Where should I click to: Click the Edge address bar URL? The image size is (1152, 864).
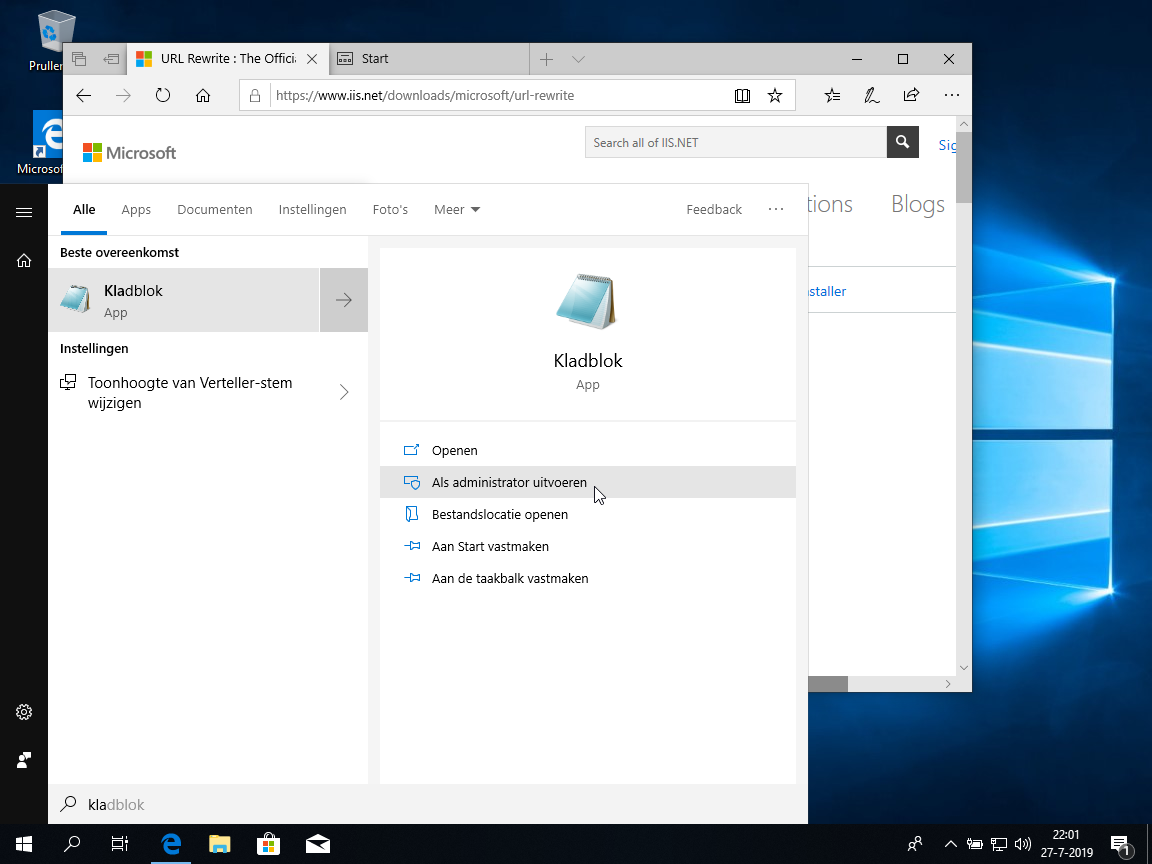425,96
